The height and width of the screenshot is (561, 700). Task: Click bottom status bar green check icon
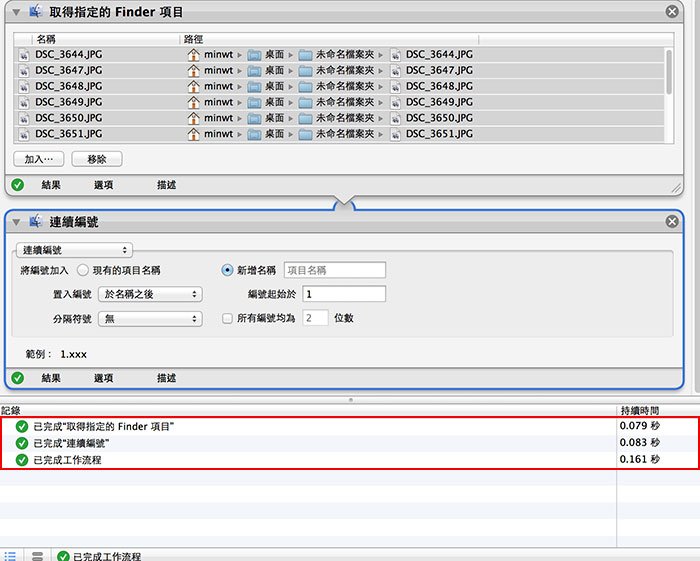click(63, 556)
